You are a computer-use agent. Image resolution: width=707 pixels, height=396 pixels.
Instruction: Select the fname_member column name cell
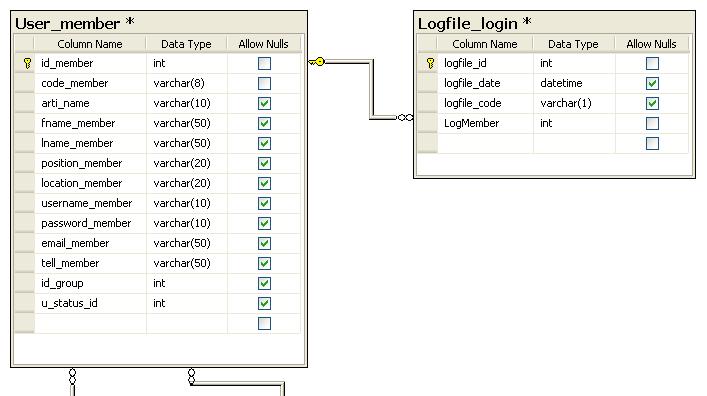(90, 124)
